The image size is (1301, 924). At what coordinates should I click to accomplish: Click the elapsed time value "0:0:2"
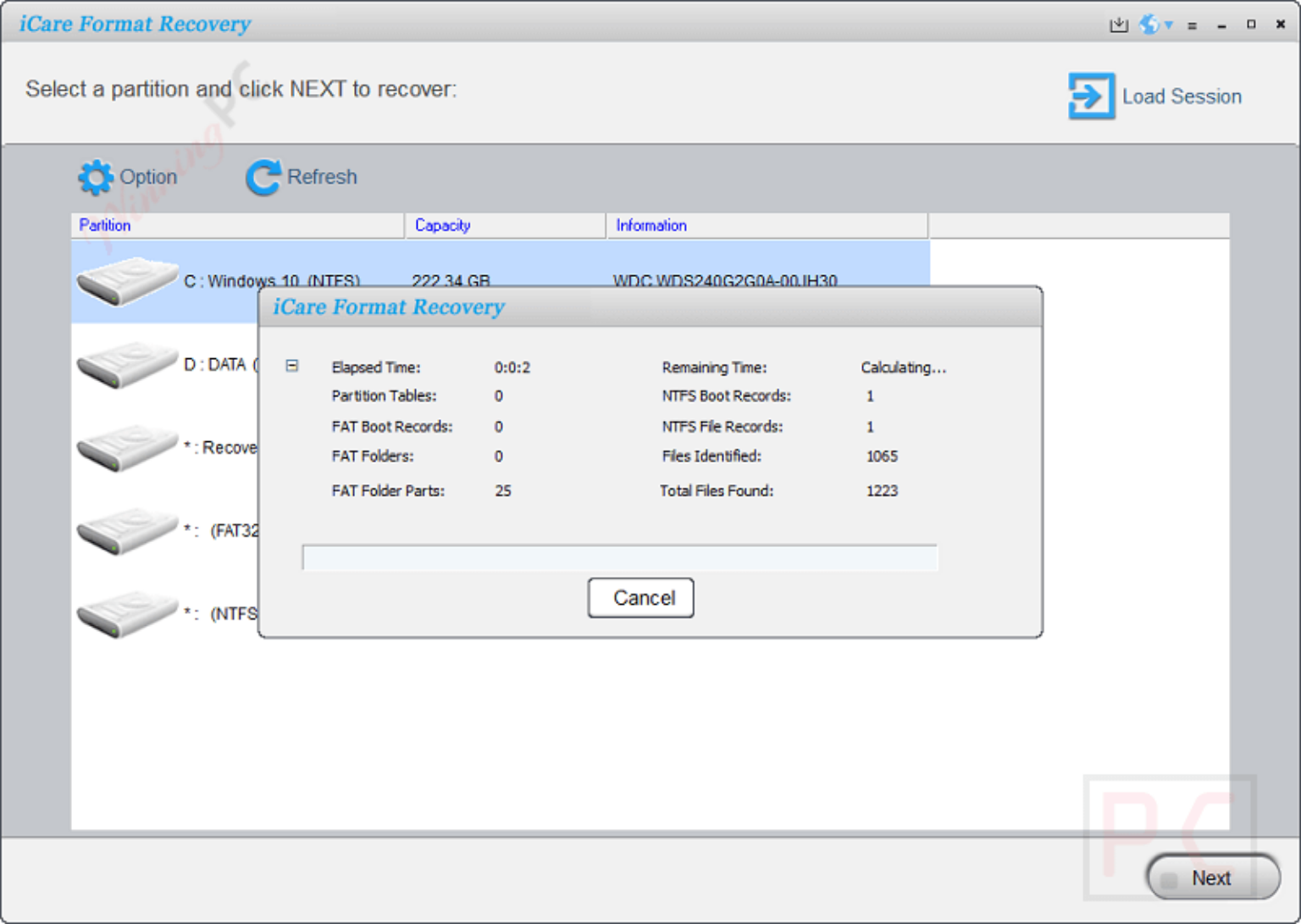tap(512, 368)
